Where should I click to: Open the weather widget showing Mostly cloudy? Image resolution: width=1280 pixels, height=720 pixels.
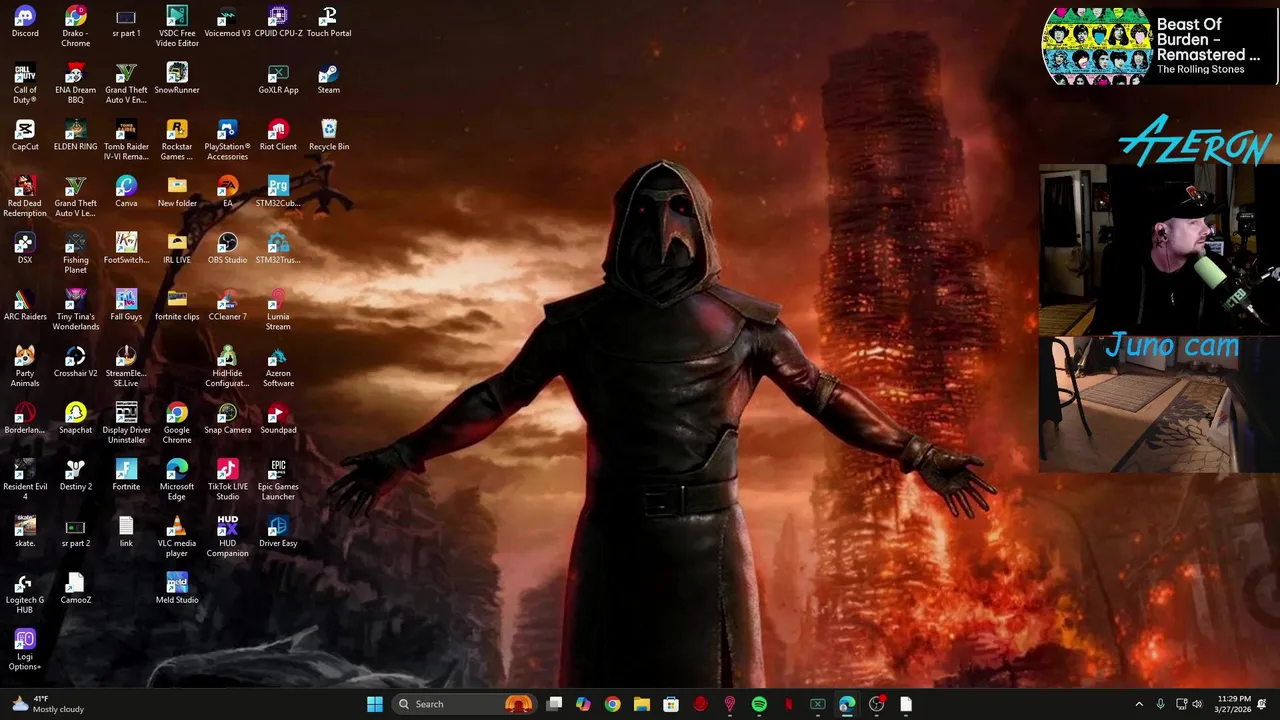point(48,704)
